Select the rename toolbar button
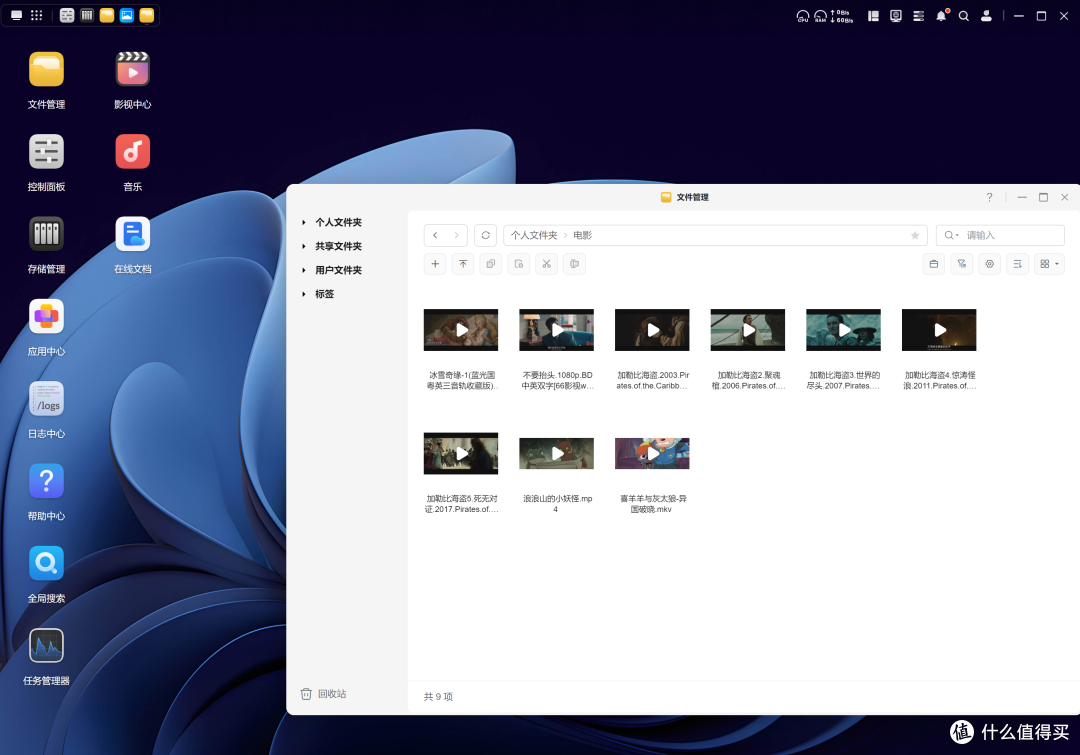1080x755 pixels. click(x=574, y=264)
